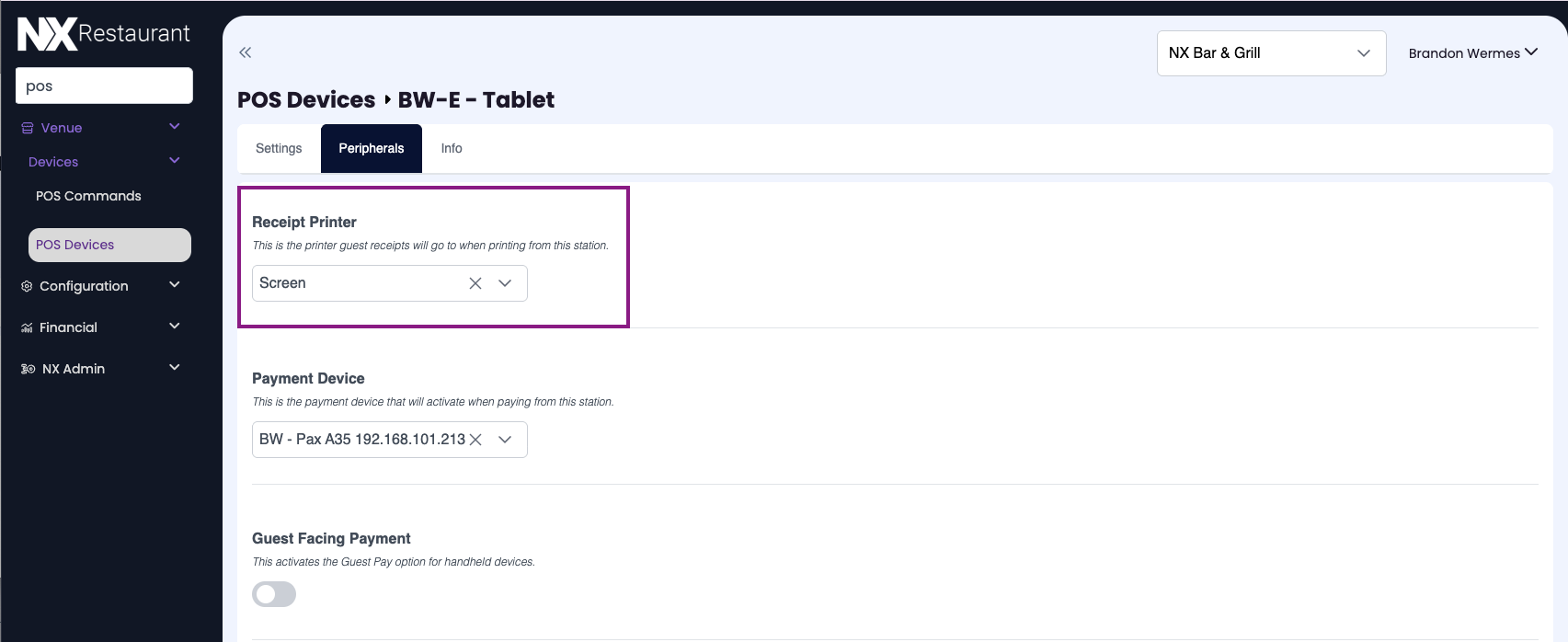Open the Brandon Wermes user menu

click(1472, 53)
